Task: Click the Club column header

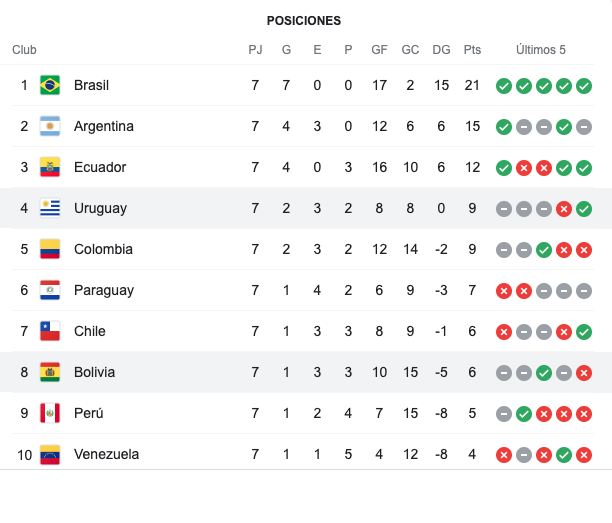Action: (x=24, y=50)
